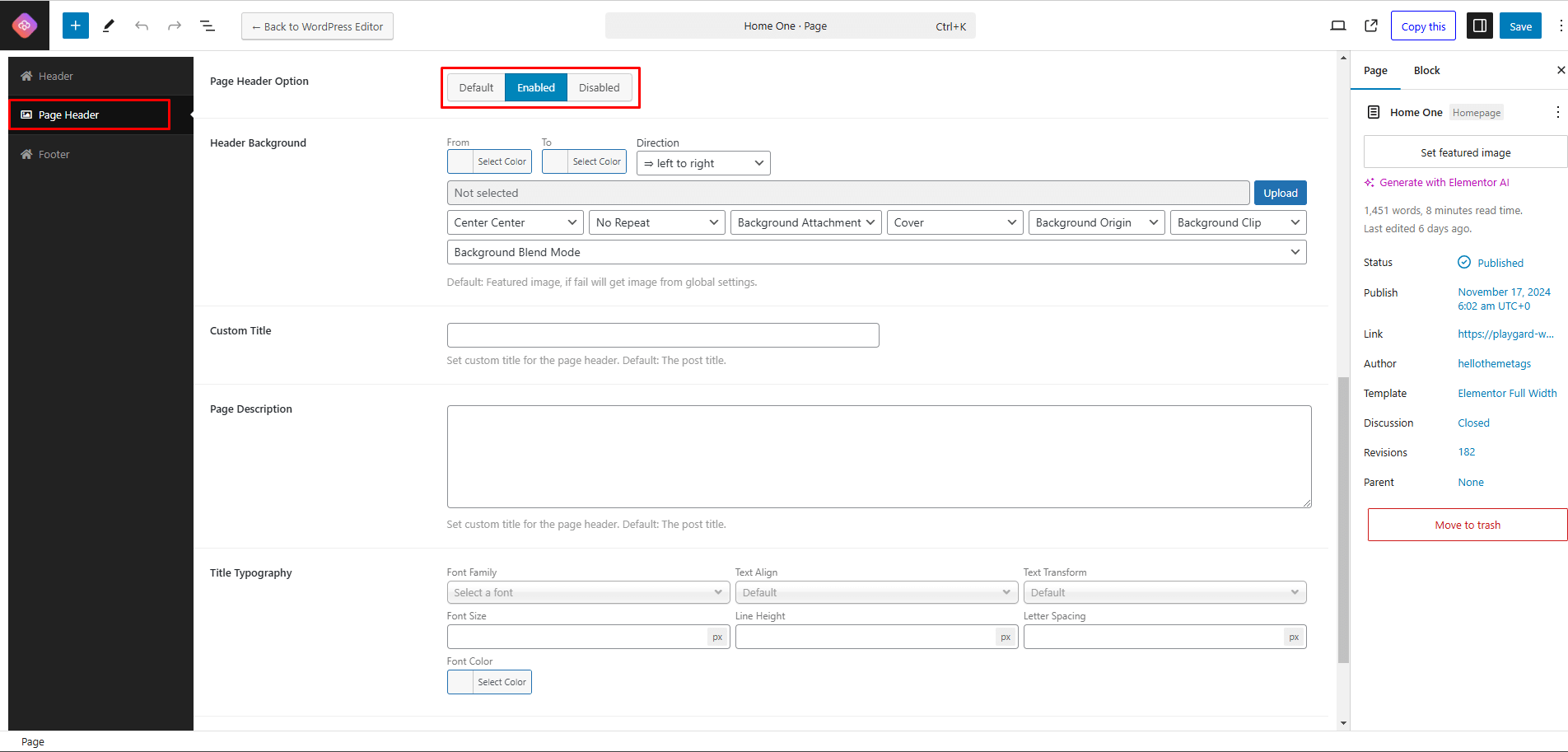
Task: Click the Page Header image icon
Action: pos(26,114)
